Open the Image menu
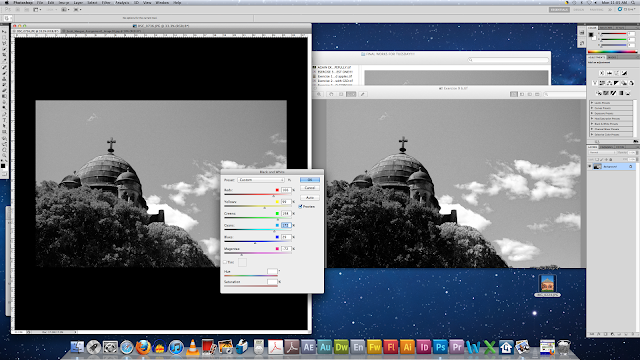Screen dimensions: 640x360 tap(64, 2)
